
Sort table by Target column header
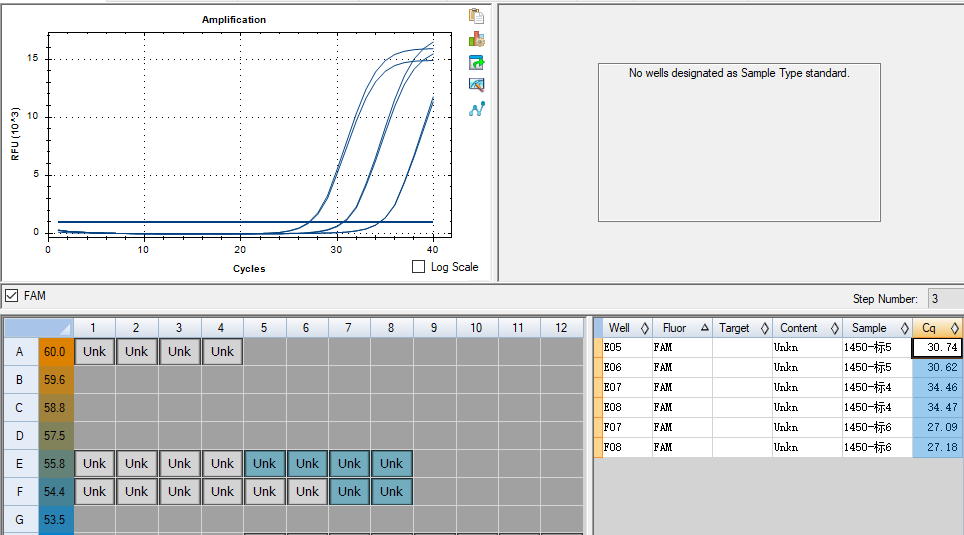pyautogui.click(x=742, y=328)
